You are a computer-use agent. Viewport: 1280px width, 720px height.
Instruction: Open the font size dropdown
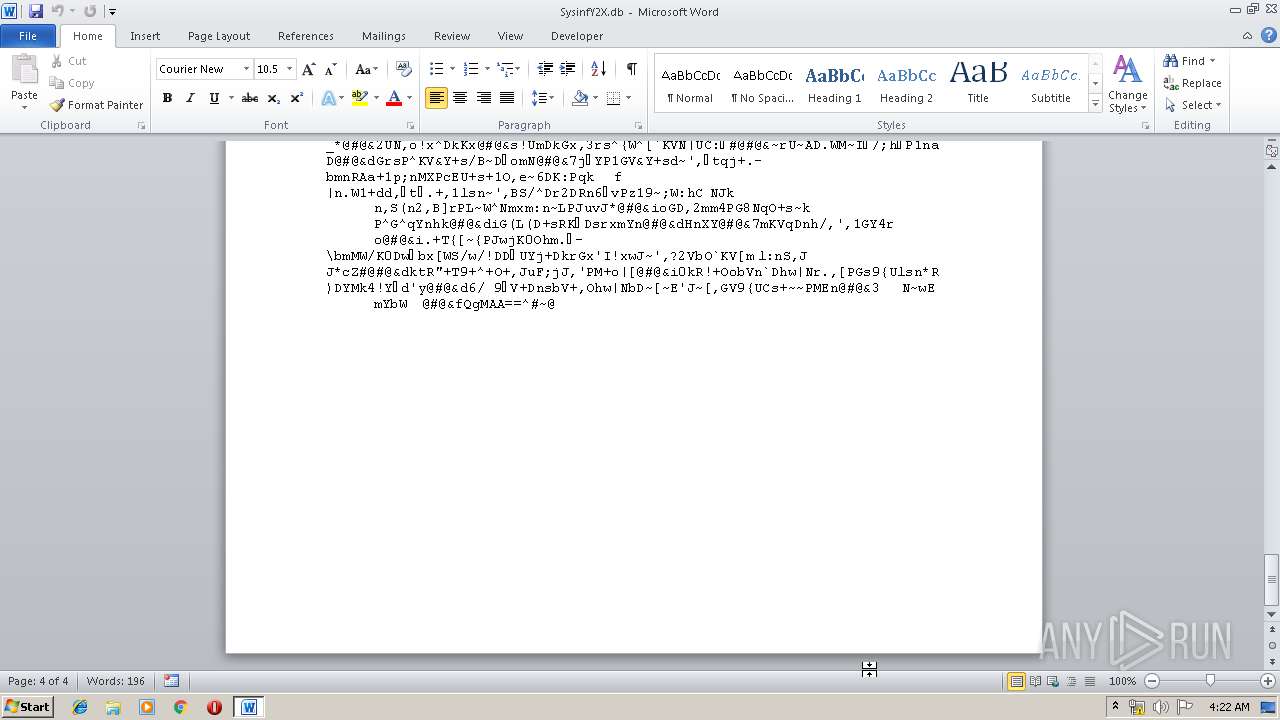click(x=290, y=69)
